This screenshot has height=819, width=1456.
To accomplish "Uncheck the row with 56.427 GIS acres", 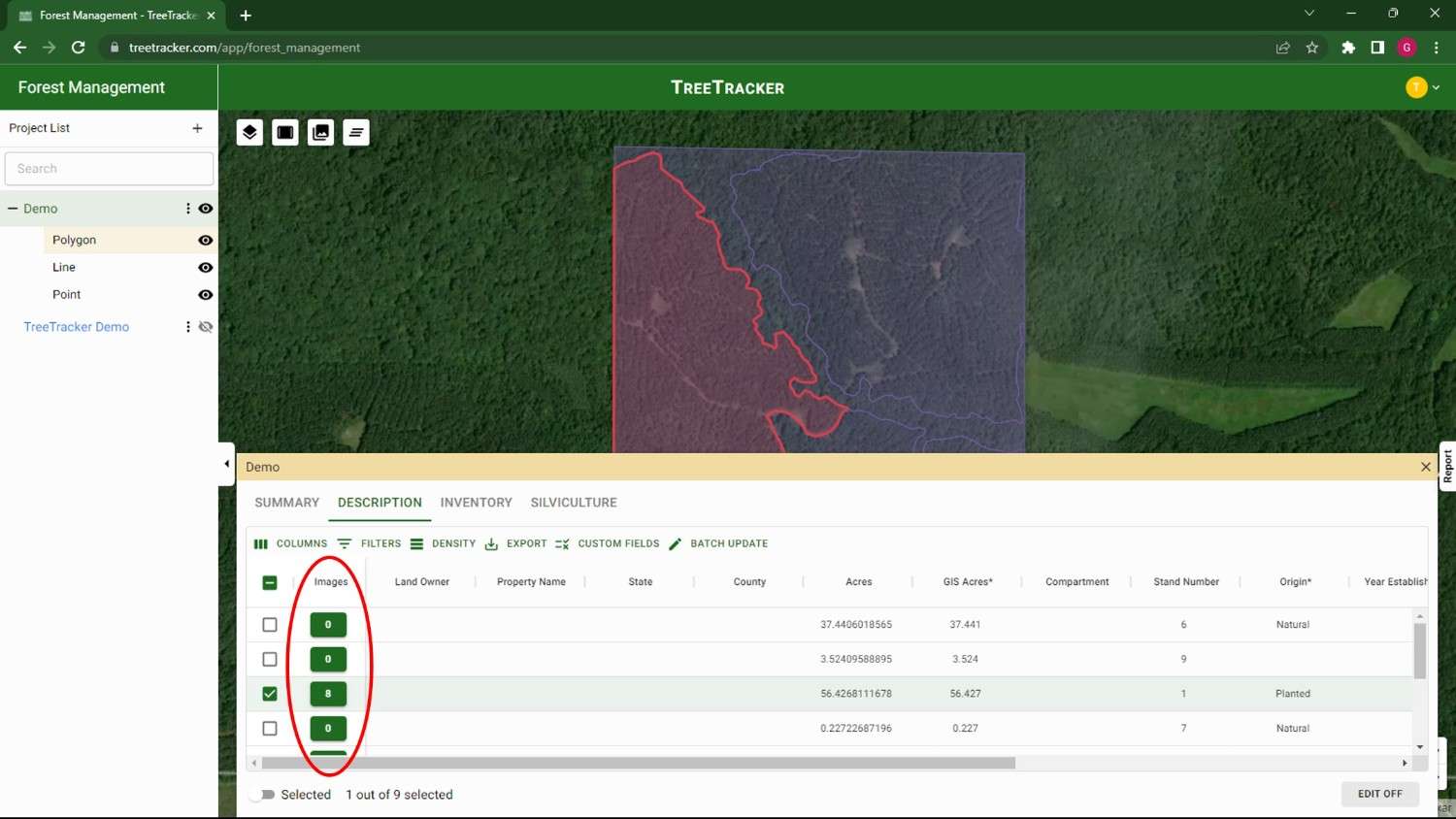I will (x=270, y=694).
